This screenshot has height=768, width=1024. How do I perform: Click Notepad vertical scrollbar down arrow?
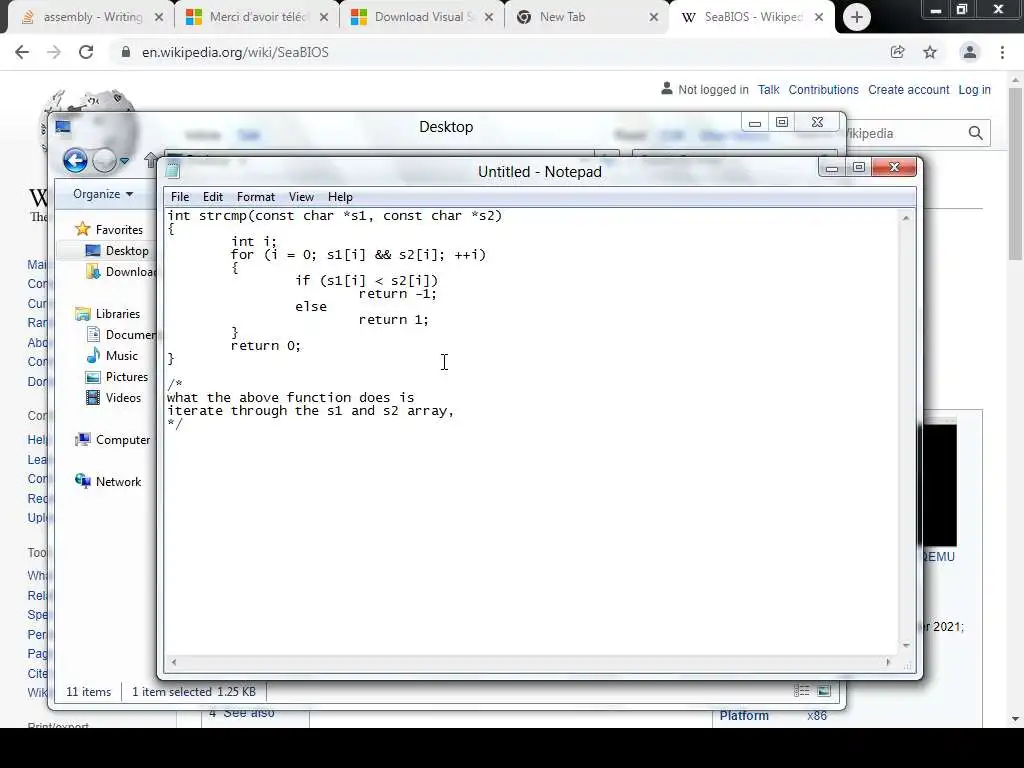(906, 645)
